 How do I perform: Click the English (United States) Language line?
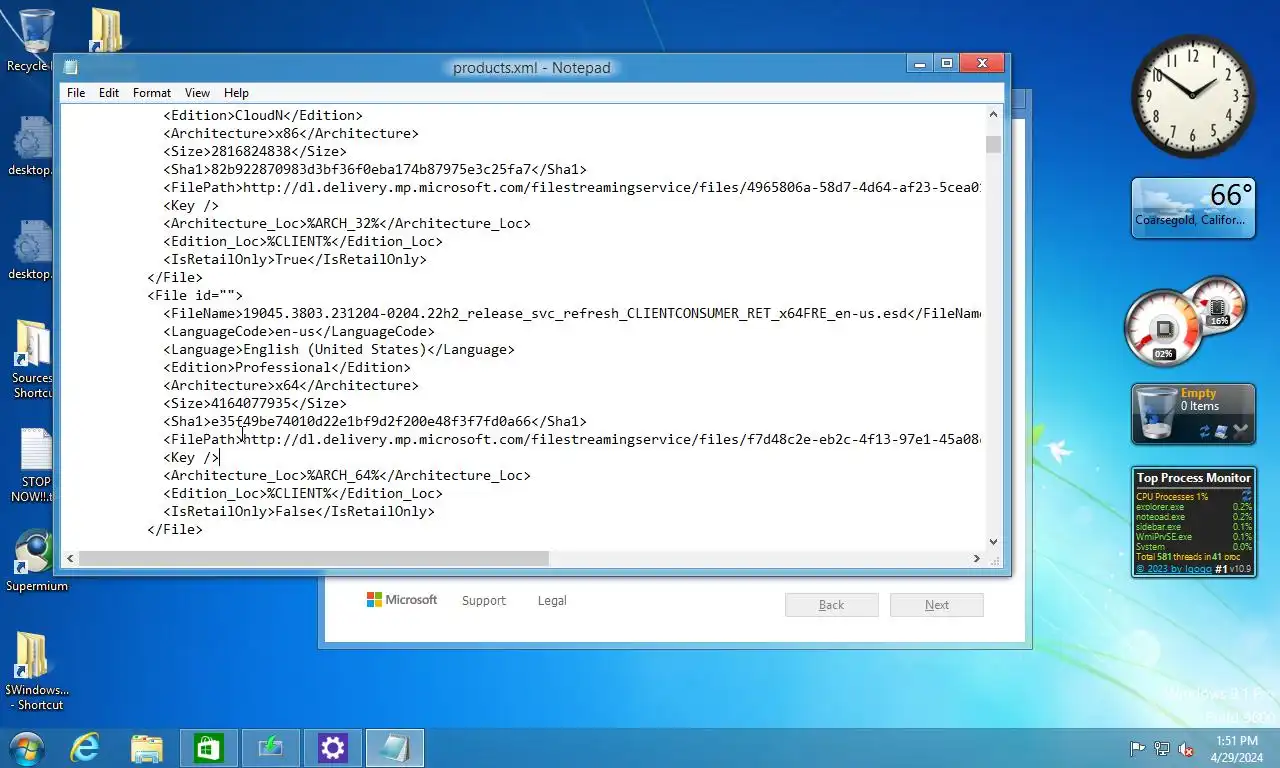339,349
